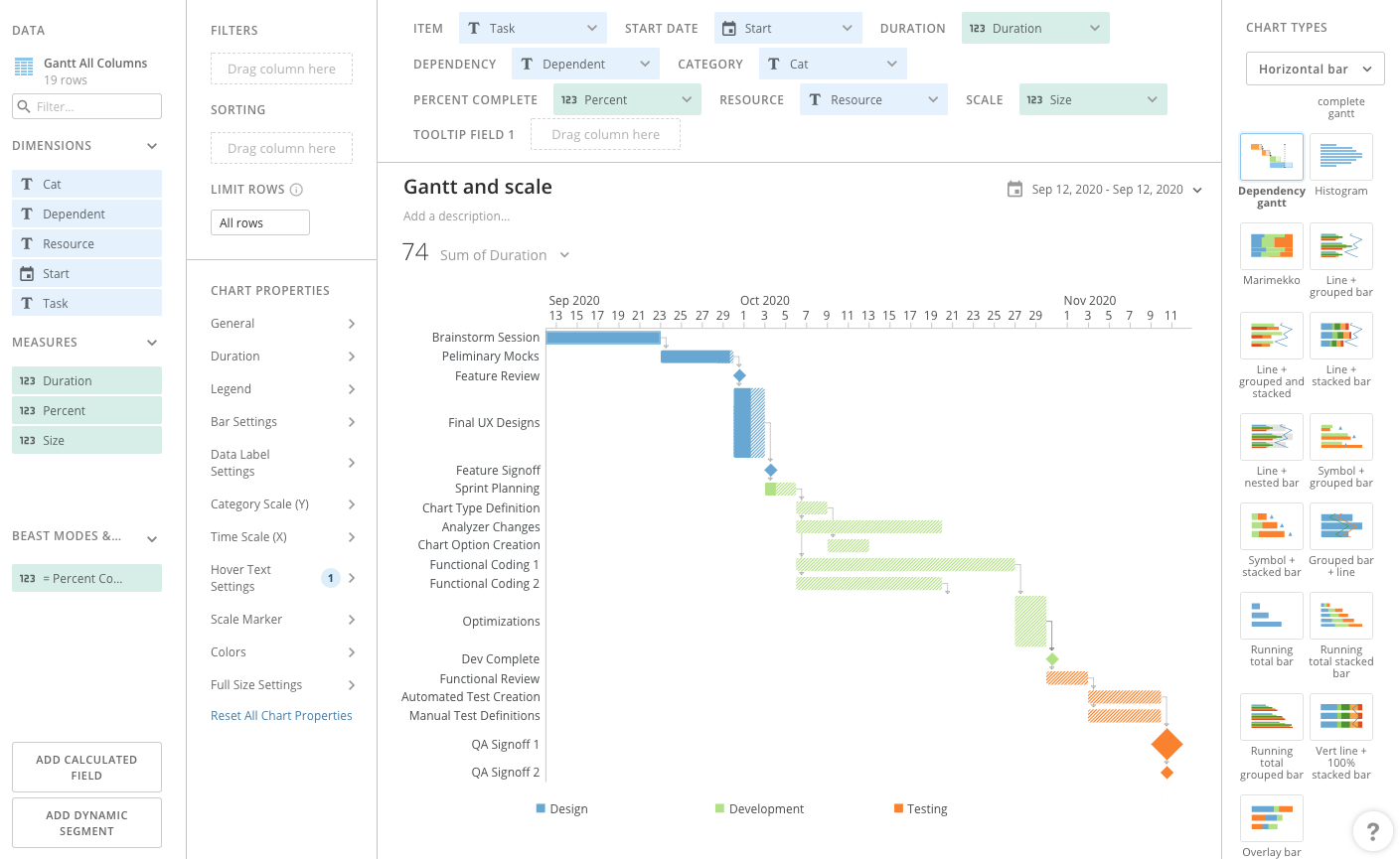
Task: Open the Sum of Duration summary dropdown
Action: point(564,255)
